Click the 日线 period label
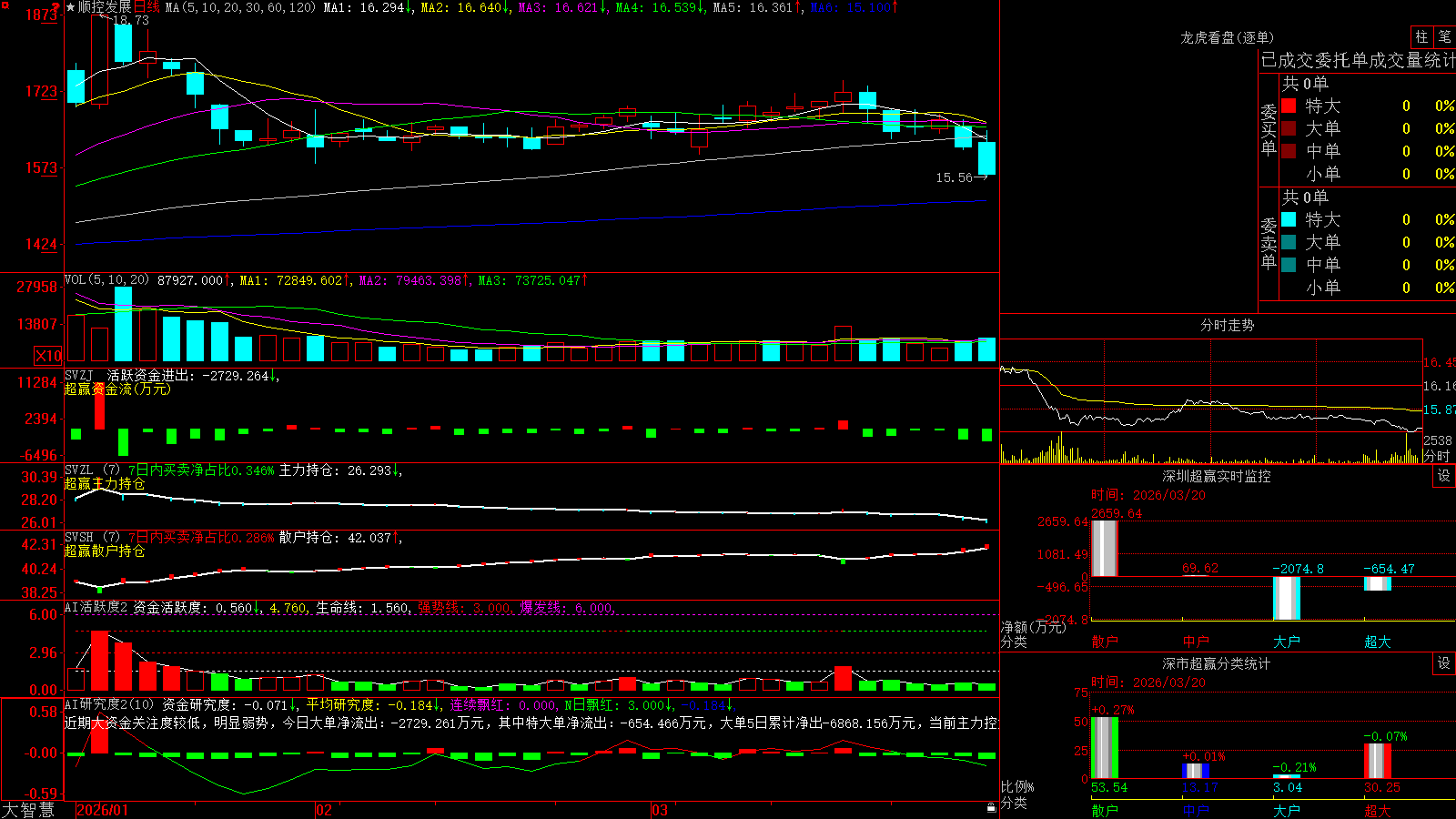This screenshot has height=819, width=1456. point(147,7)
